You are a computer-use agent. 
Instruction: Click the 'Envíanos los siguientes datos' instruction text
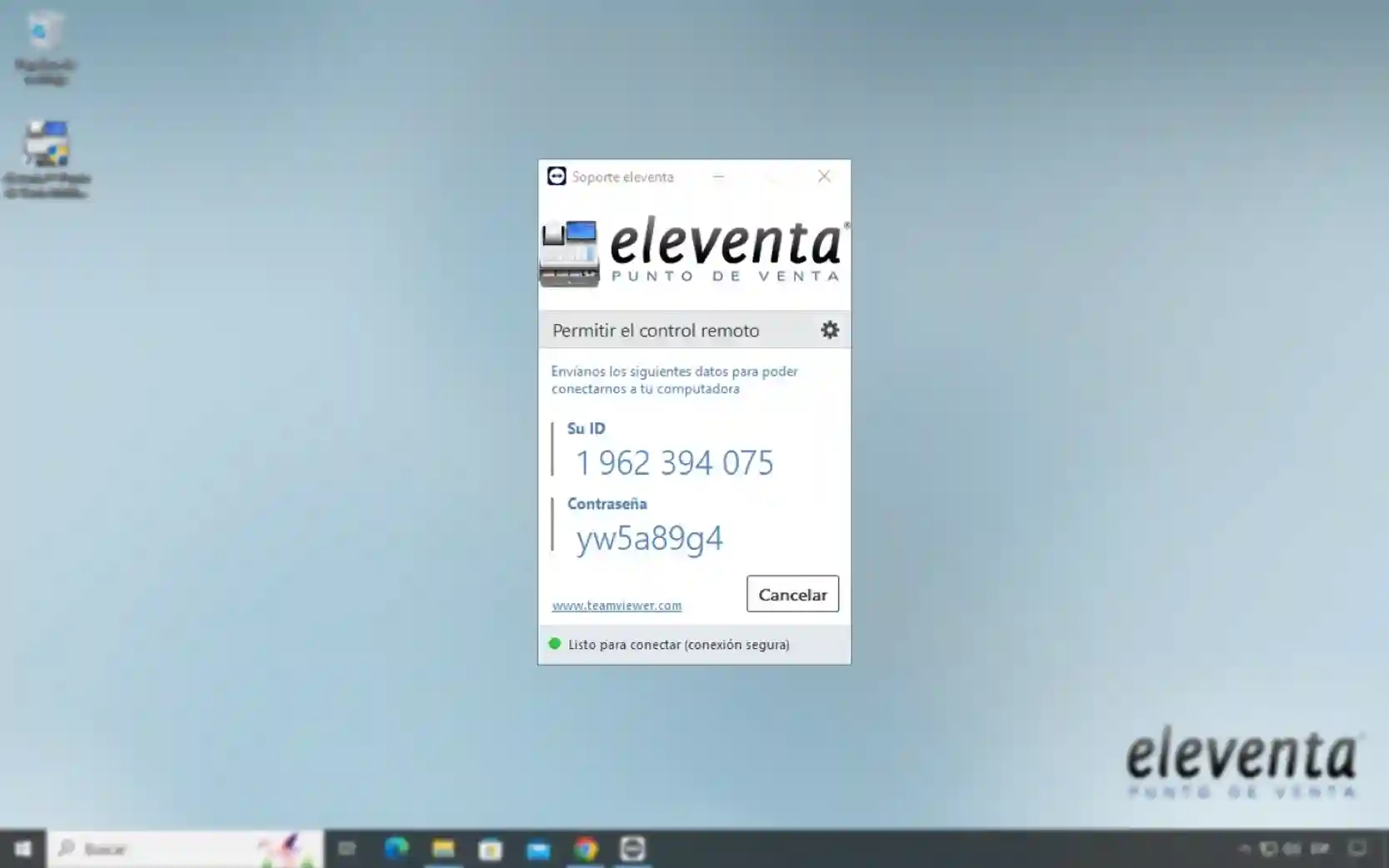[x=674, y=380]
